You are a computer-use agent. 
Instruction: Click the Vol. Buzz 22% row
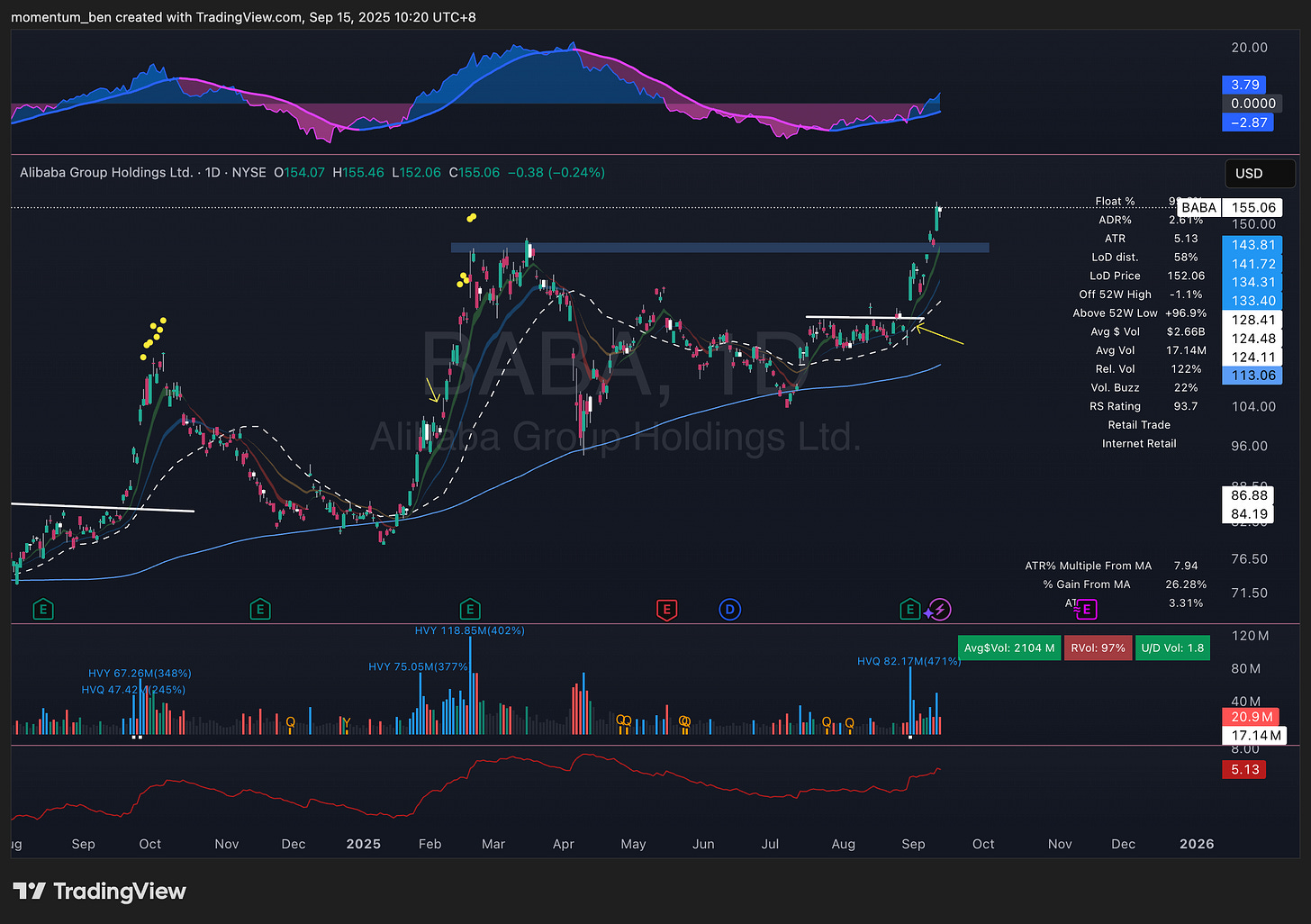(1144, 387)
